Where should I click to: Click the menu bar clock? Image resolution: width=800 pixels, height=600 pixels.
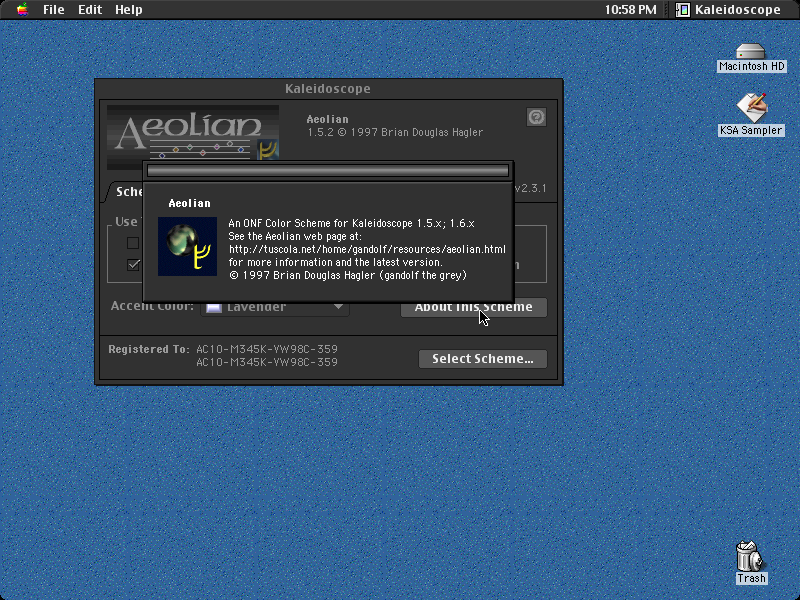click(x=631, y=9)
